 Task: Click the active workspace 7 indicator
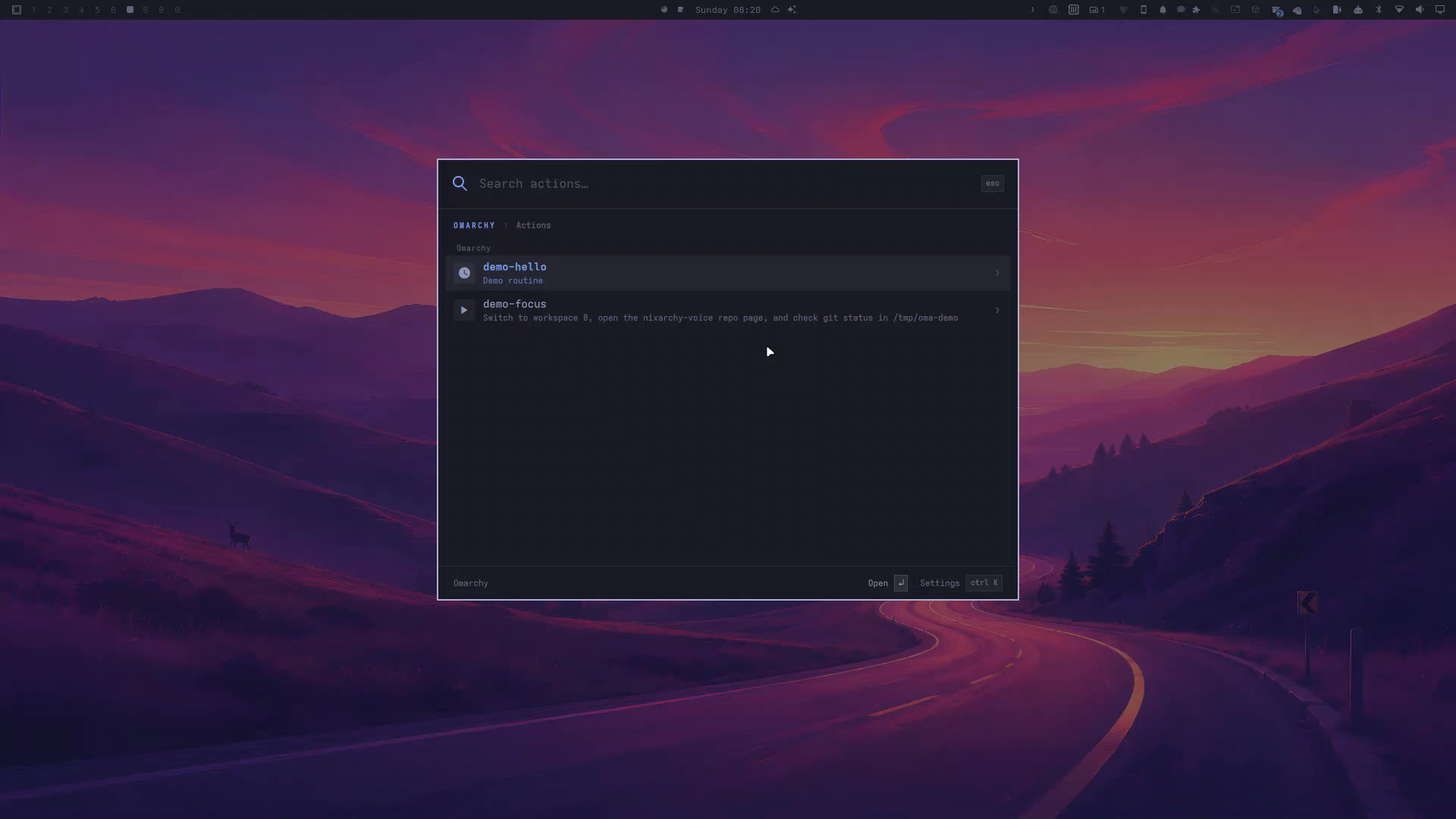130,10
